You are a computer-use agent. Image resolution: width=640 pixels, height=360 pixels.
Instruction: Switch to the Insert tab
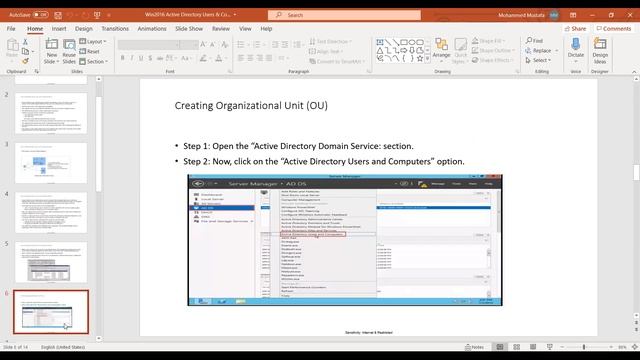click(59, 29)
